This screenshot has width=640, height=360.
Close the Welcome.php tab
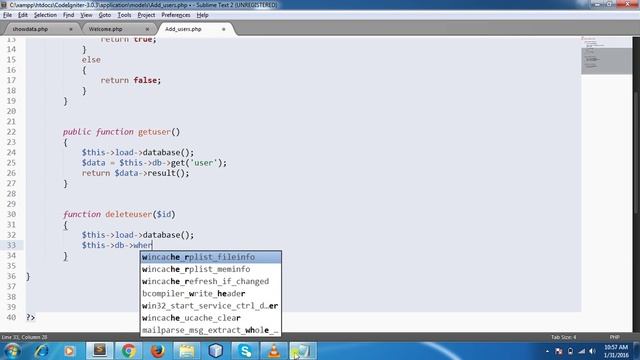tap(147, 29)
